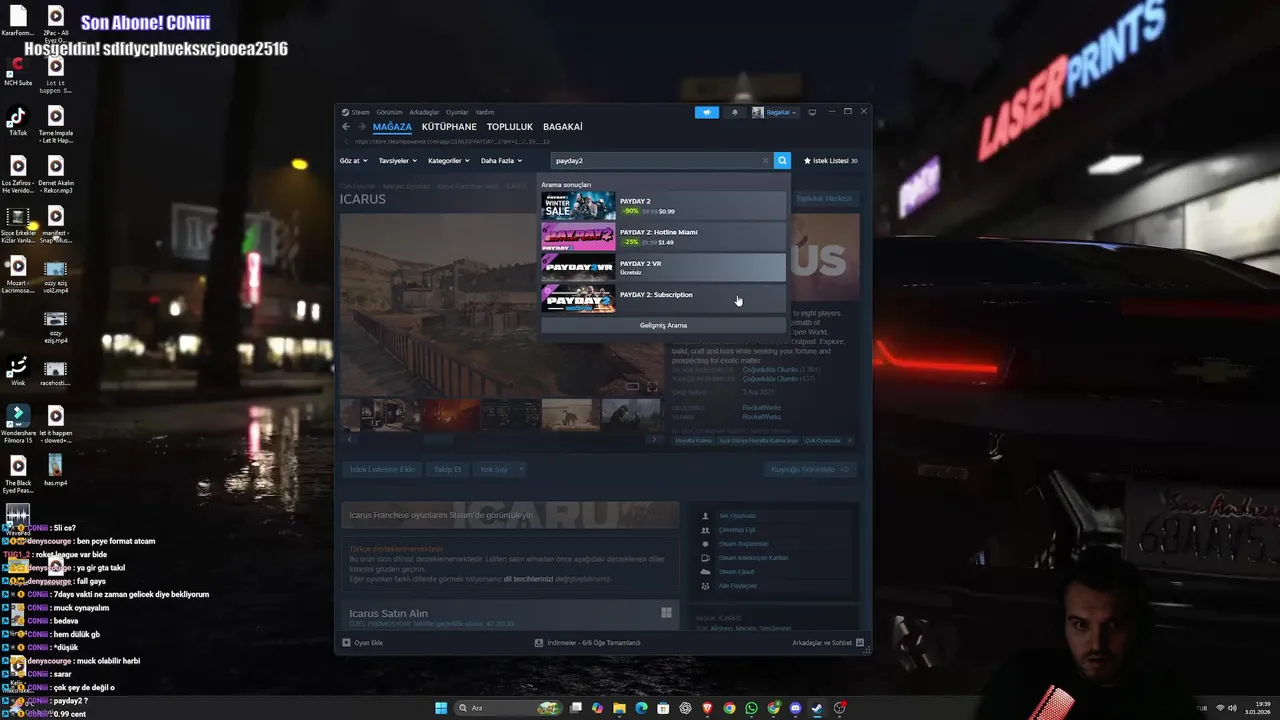Switch to the BAGAKAİ profile tab
The height and width of the screenshot is (720, 1280).
[563, 127]
